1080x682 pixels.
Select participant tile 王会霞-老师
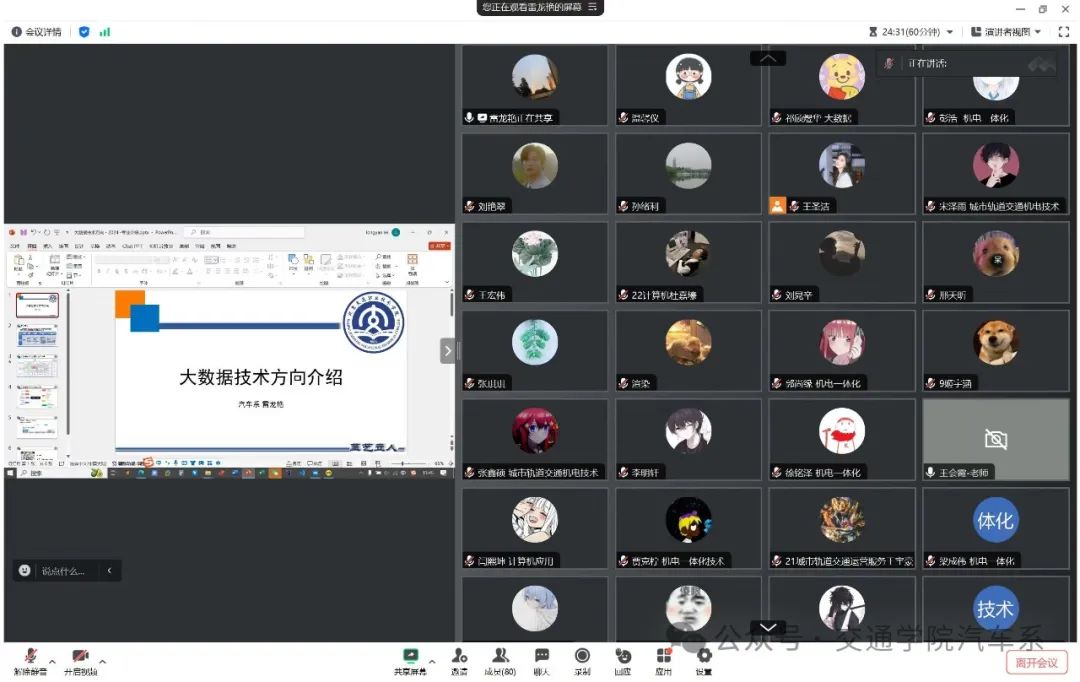coord(995,440)
